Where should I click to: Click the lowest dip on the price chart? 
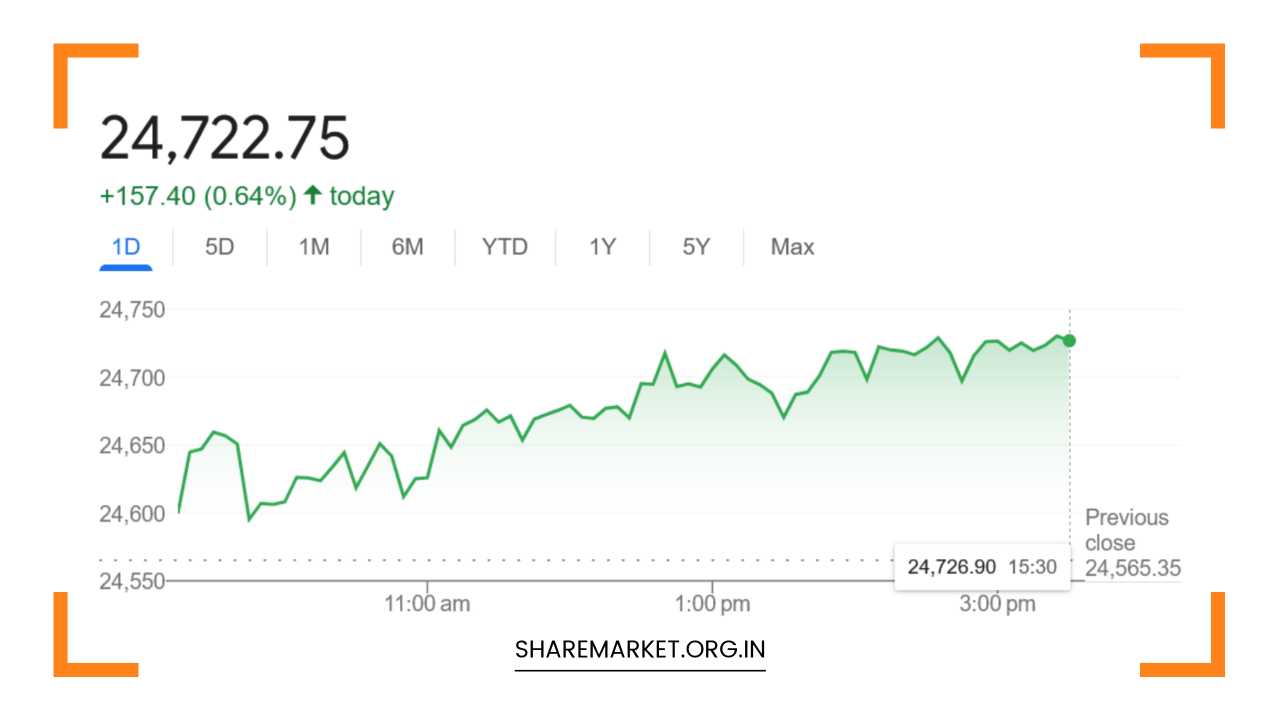click(x=246, y=521)
